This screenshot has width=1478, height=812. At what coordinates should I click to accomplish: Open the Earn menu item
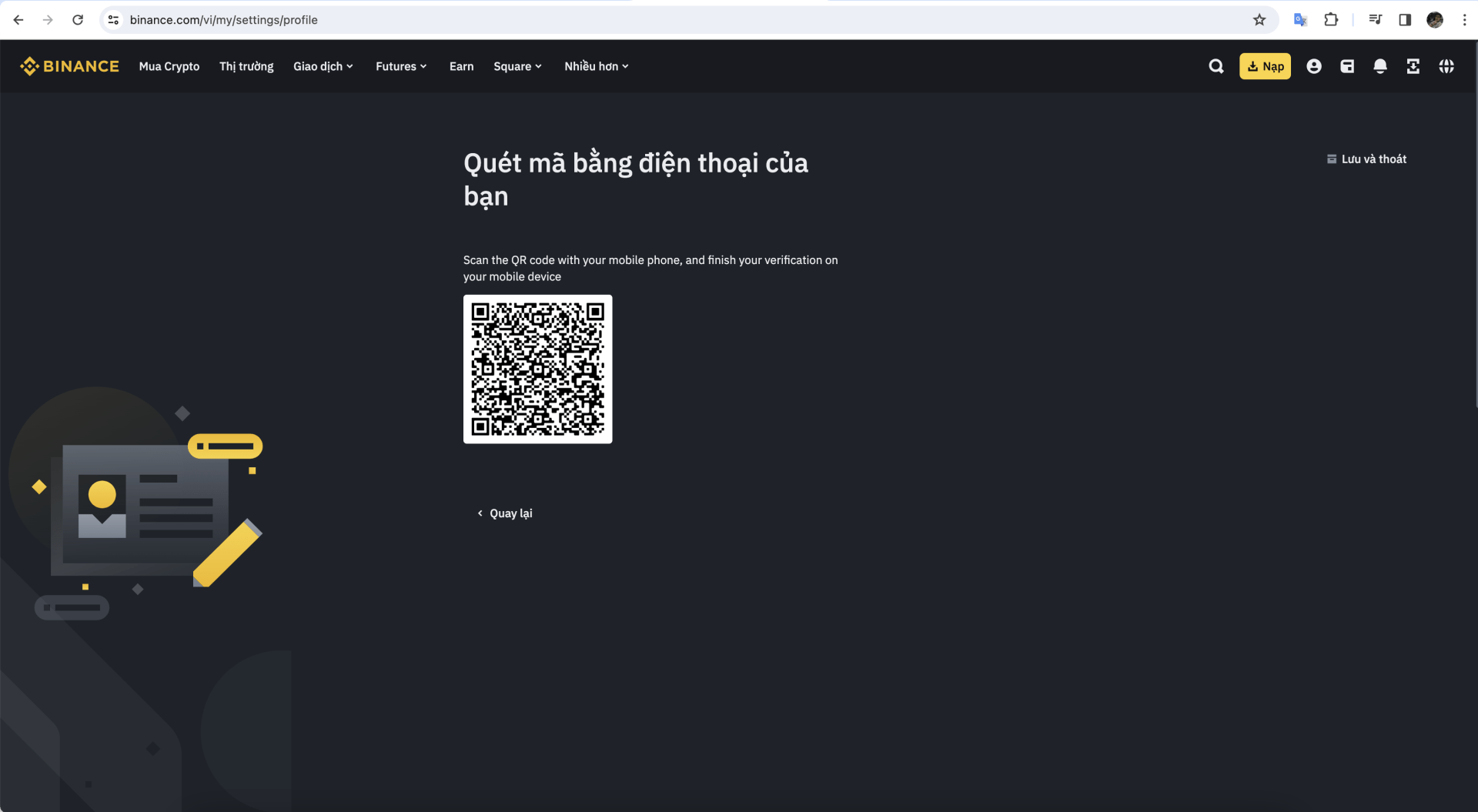click(462, 66)
